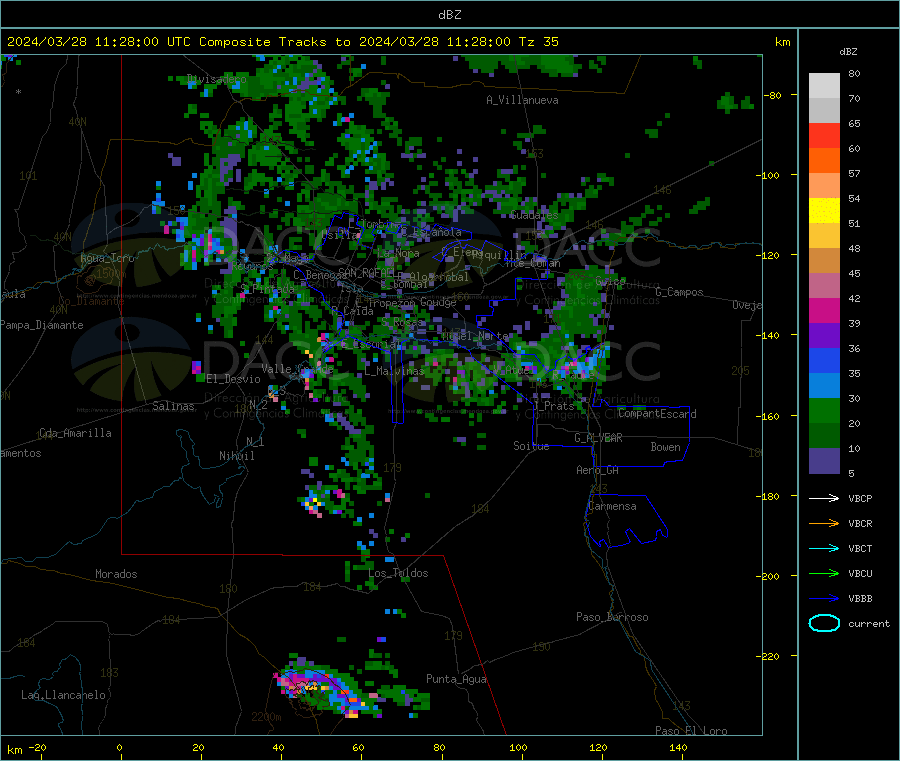The height and width of the screenshot is (761, 900).
Task: Click the red 60 dBZ color swatch
Action: (x=824, y=135)
